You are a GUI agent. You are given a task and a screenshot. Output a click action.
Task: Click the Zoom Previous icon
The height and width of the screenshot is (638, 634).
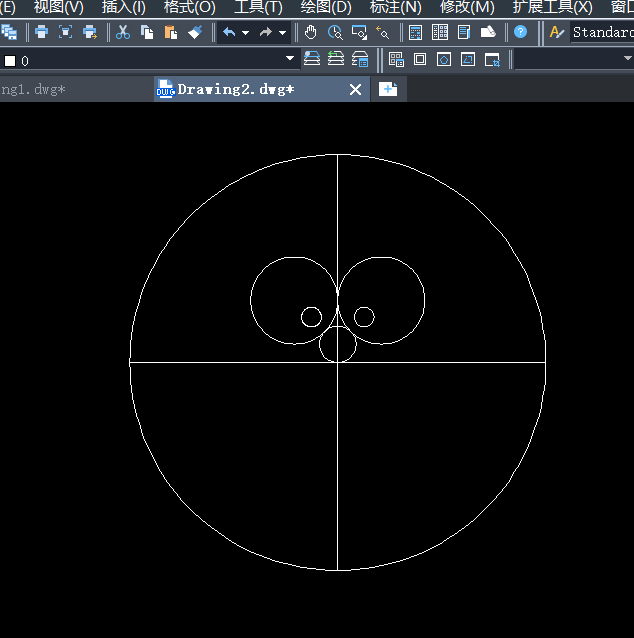point(383,32)
